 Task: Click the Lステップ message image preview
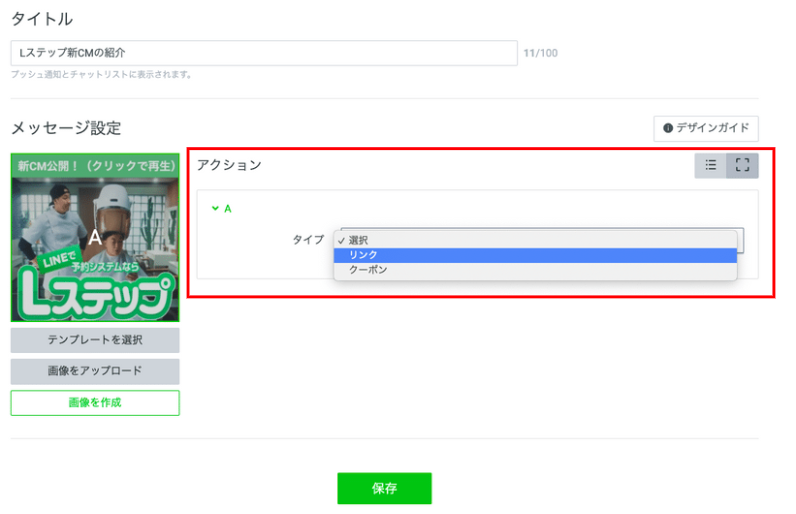click(95, 237)
